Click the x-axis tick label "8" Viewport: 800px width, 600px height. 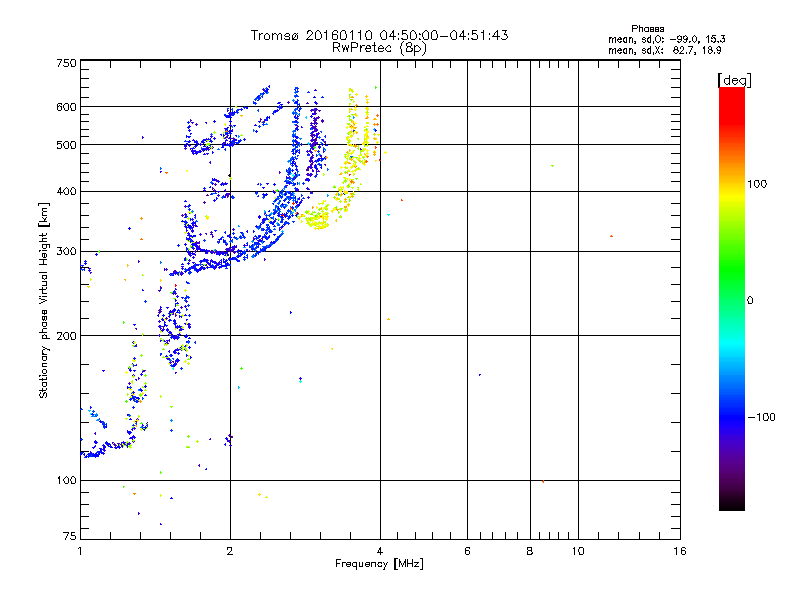(530, 551)
